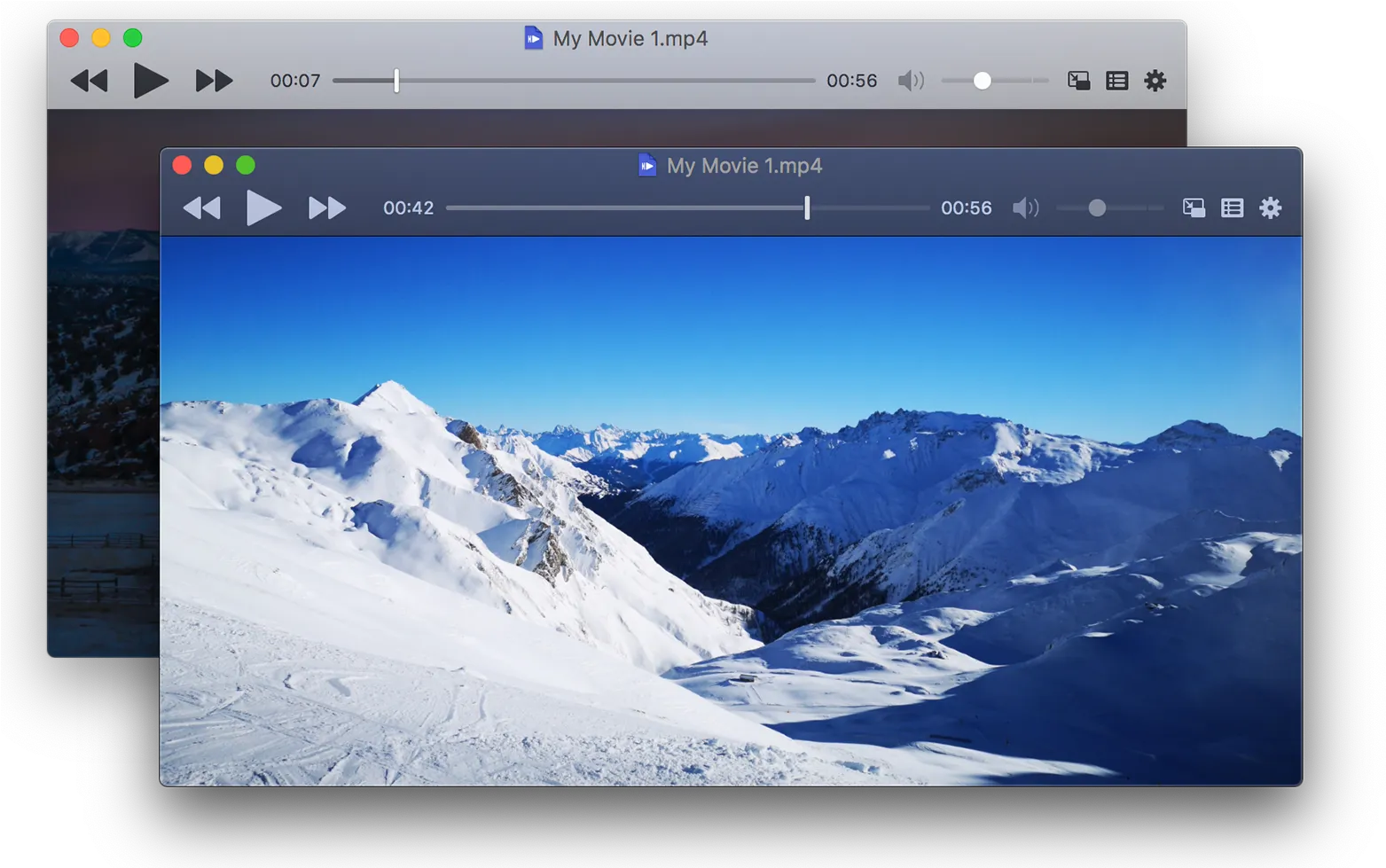Click the front window's My Movie 1.mp4 title
Screen dimensions: 1386x868
coord(744,166)
